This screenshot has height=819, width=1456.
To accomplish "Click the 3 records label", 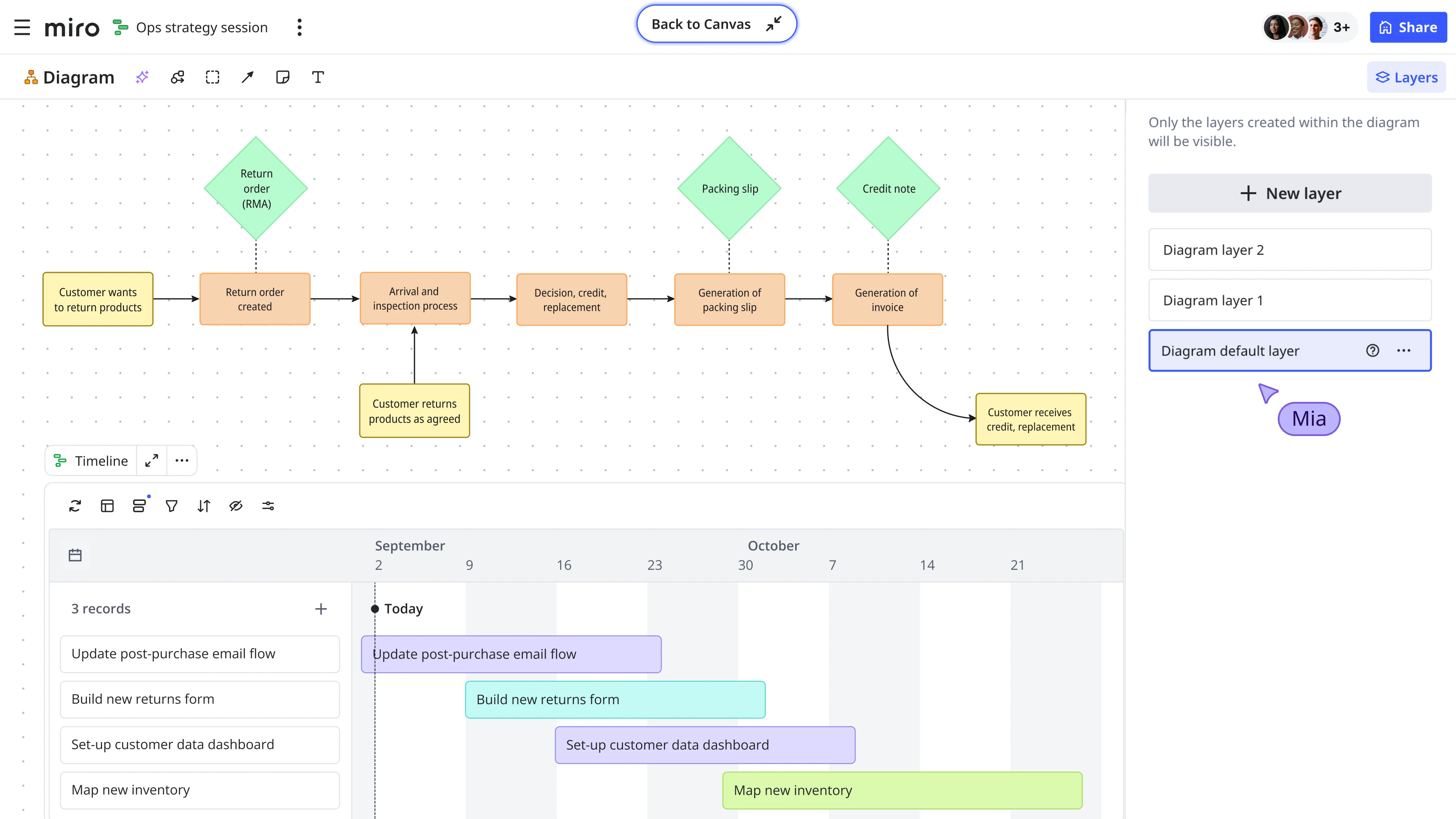I will [100, 609].
